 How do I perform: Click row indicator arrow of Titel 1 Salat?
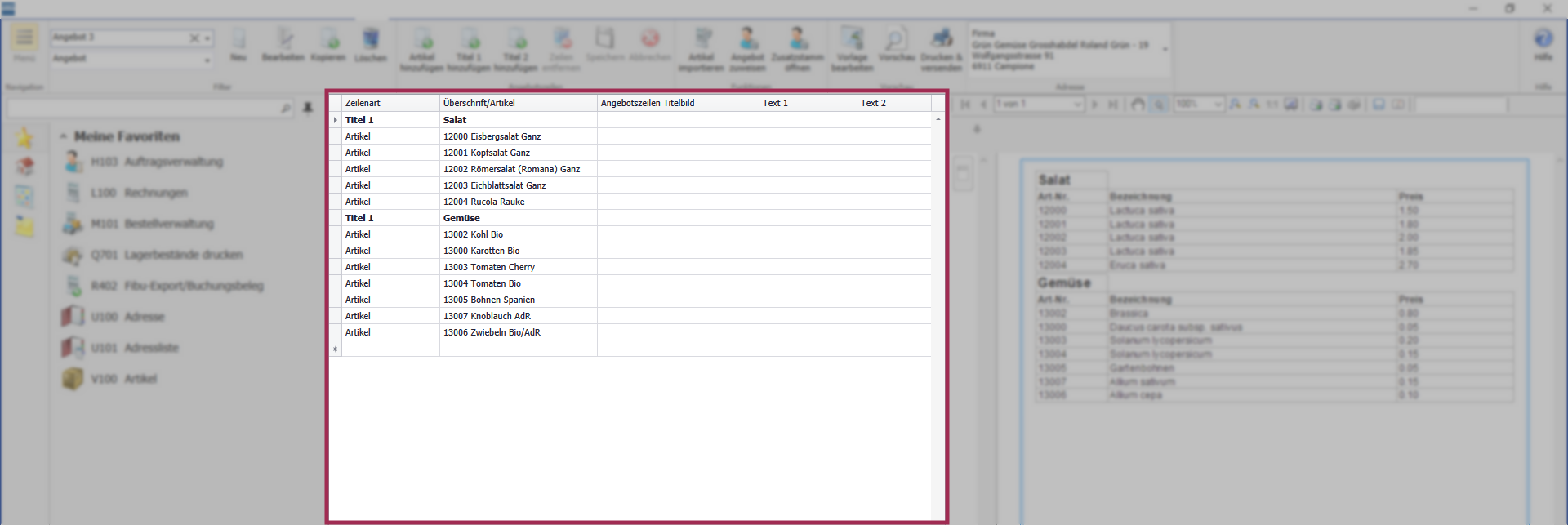(x=335, y=120)
